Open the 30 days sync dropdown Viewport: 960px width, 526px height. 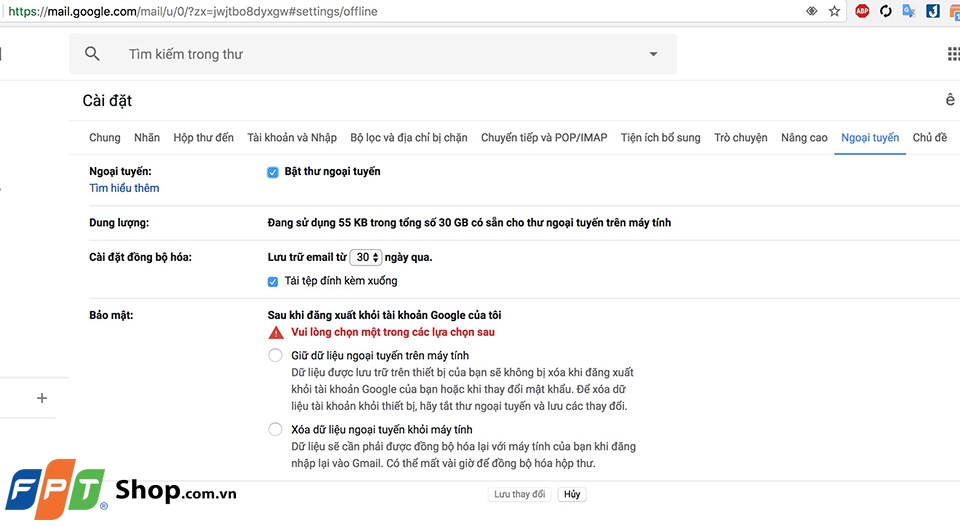point(366,257)
